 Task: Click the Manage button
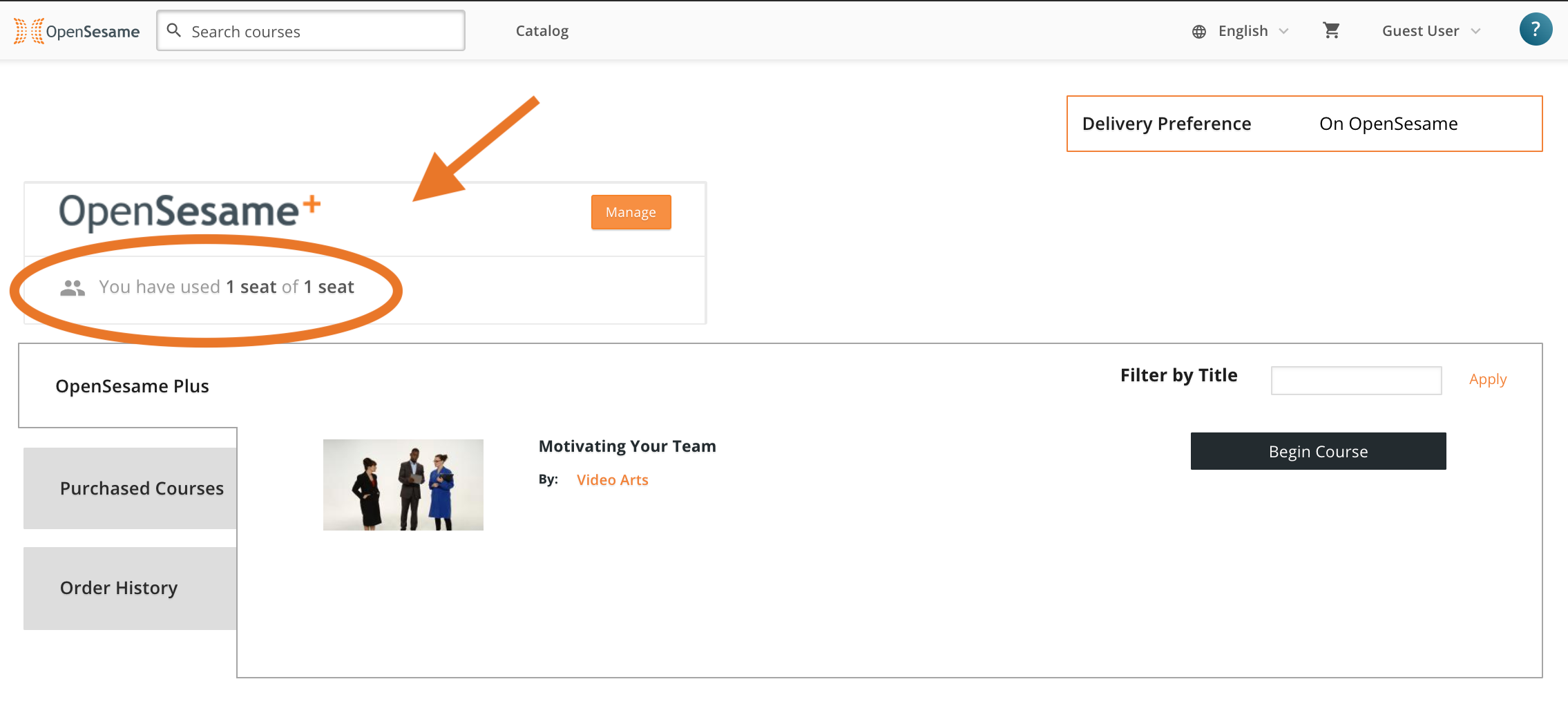click(631, 212)
